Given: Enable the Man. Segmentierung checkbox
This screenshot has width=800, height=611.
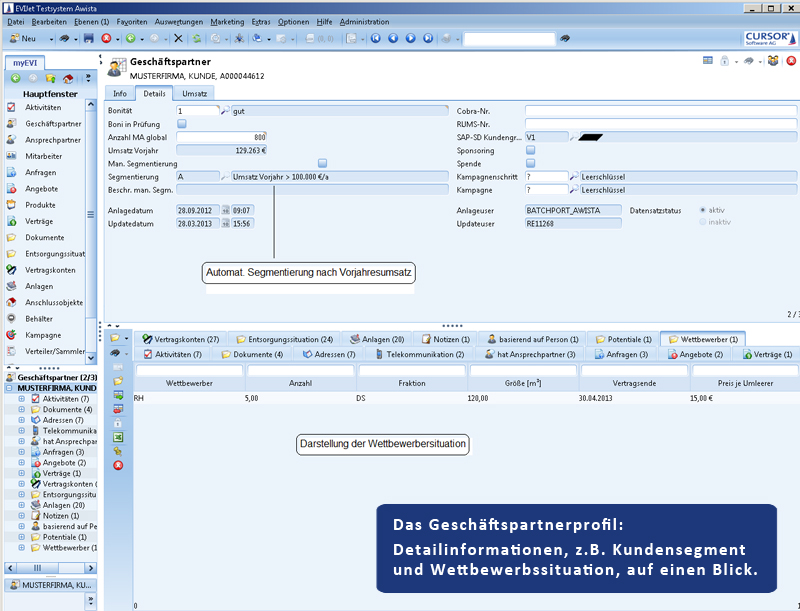Looking at the screenshot, I should [x=322, y=163].
